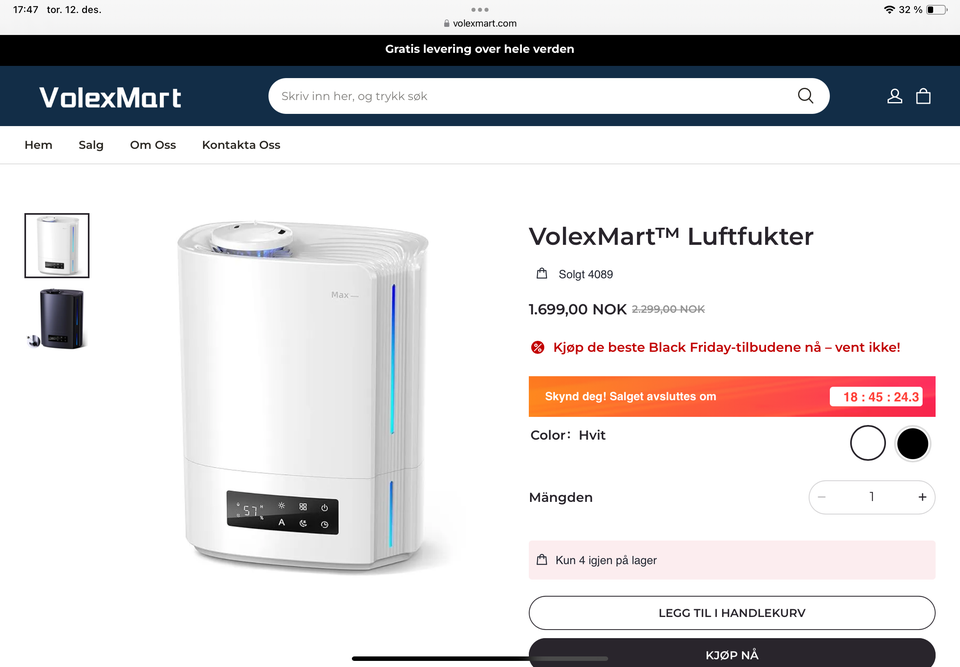Click LEGG TIL I HANDLEKURV button
960x667 pixels.
click(732, 613)
